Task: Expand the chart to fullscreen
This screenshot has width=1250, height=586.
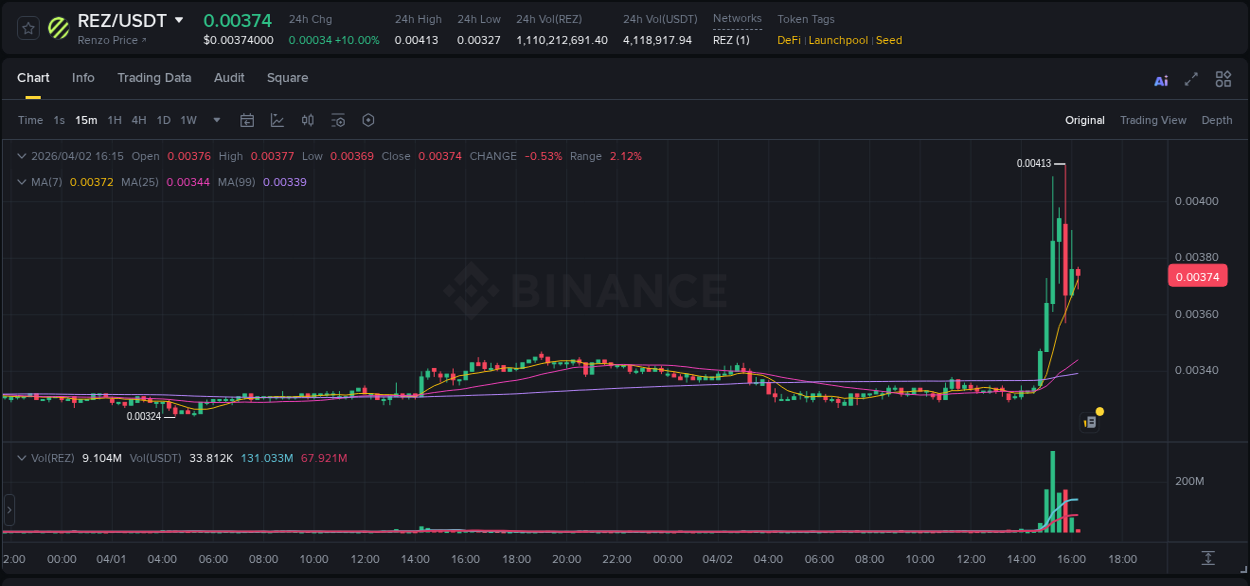Action: pos(1191,79)
